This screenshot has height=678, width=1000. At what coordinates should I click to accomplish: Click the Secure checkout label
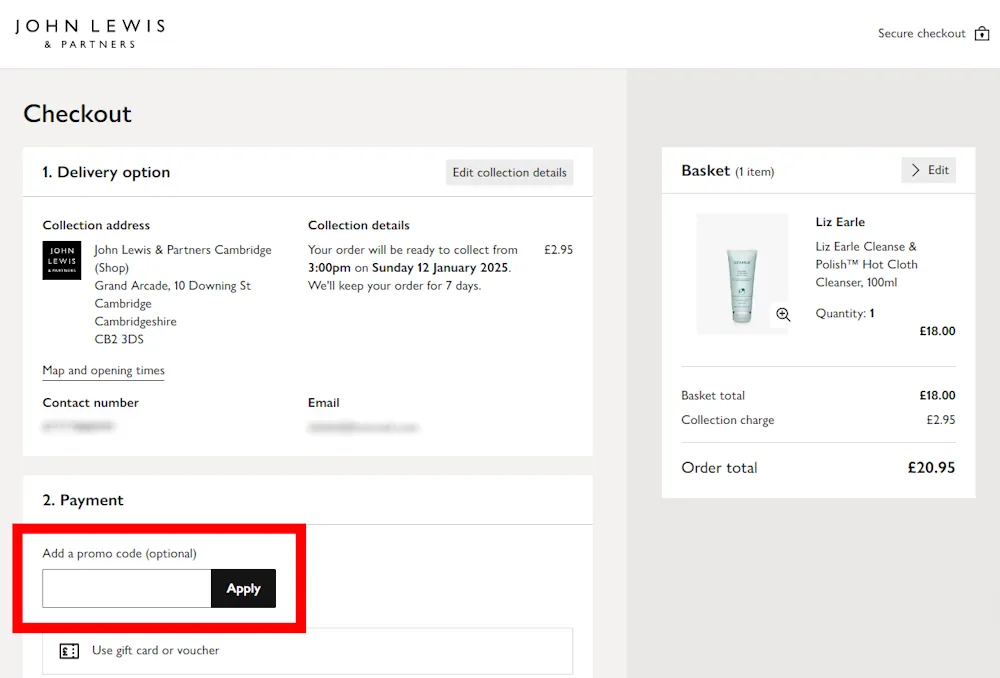921,32
